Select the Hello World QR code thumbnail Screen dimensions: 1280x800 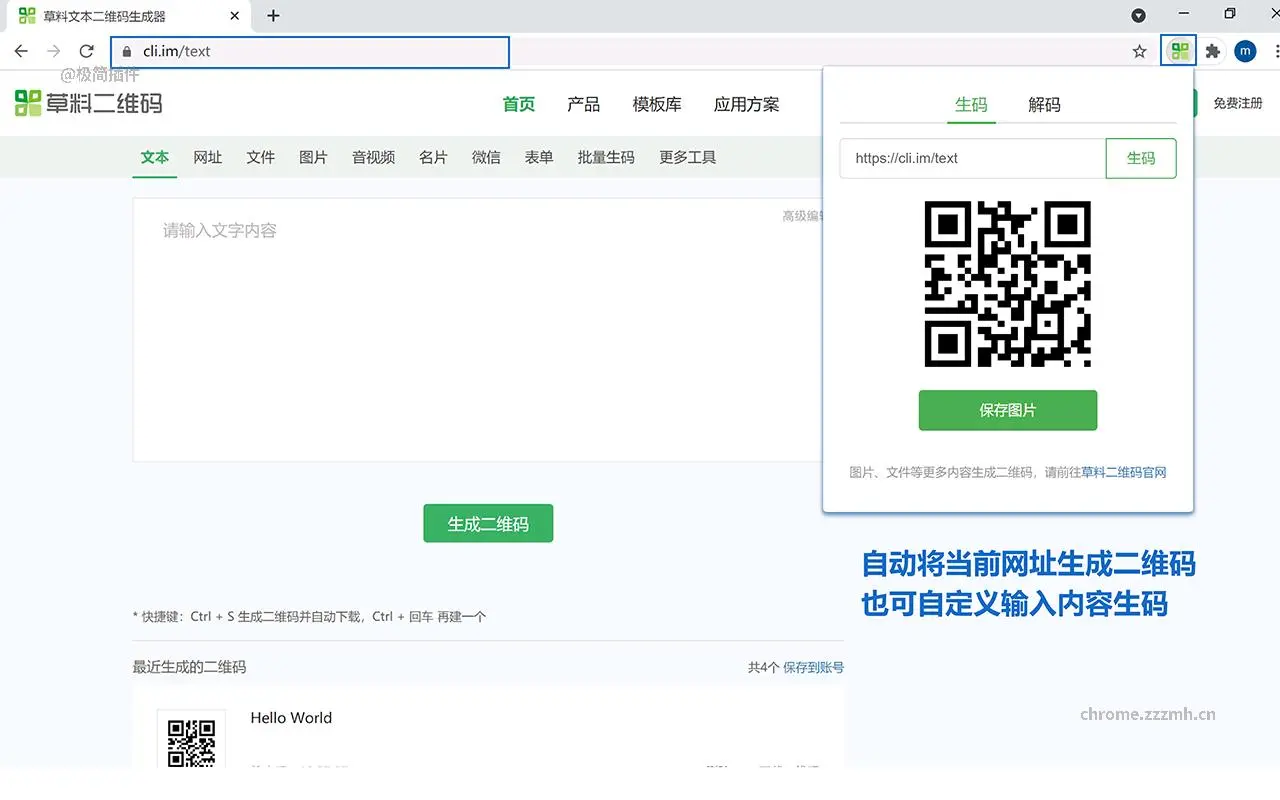pyautogui.click(x=191, y=742)
